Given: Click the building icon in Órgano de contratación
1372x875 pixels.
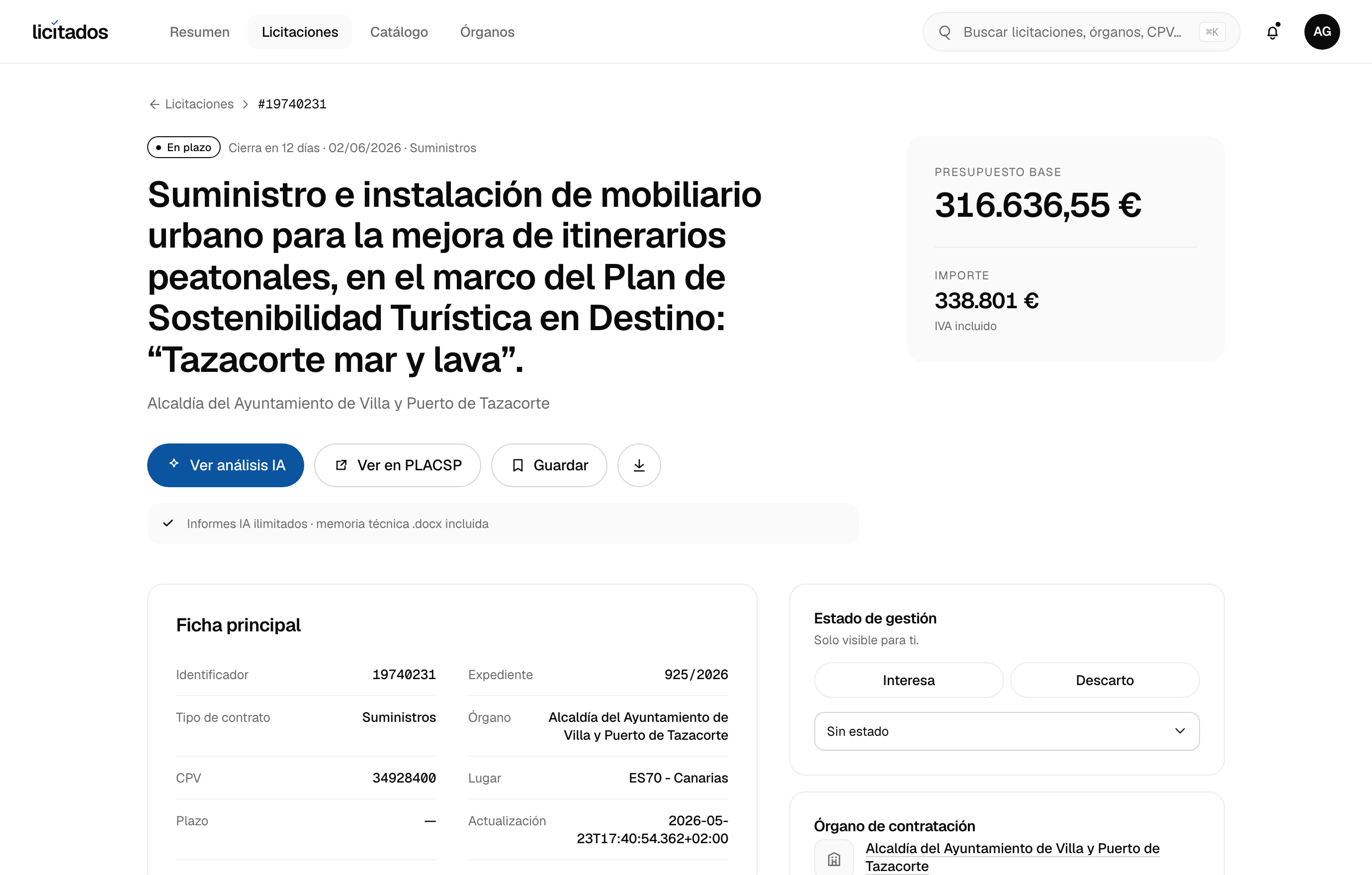Looking at the screenshot, I should click(x=834, y=859).
